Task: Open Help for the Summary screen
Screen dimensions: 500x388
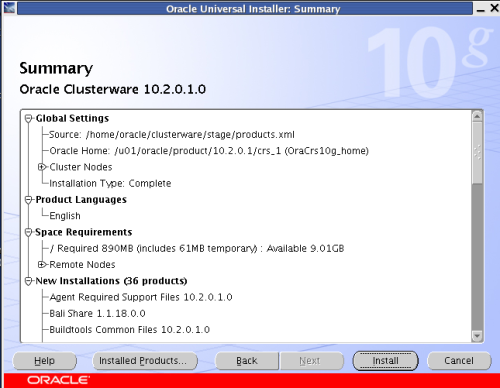Action: pyautogui.click(x=44, y=361)
